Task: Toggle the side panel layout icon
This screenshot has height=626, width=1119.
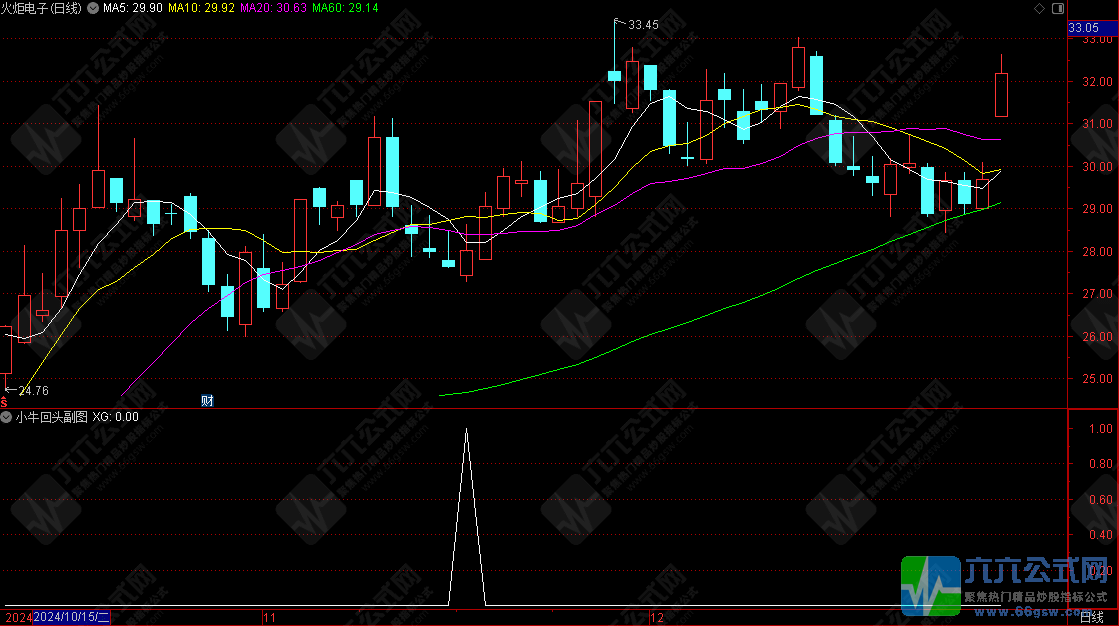Action: pos(1055,8)
